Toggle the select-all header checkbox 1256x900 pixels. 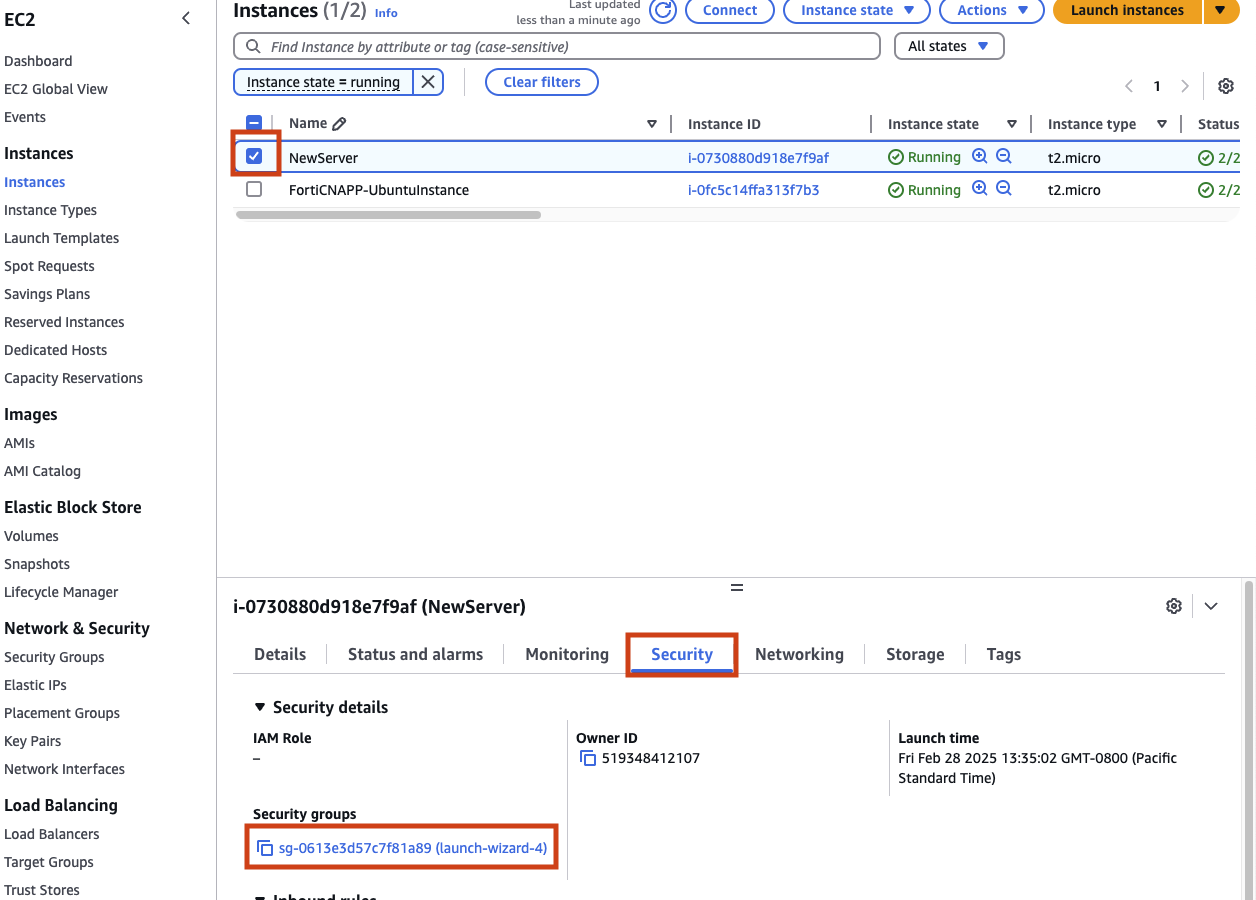(x=254, y=123)
